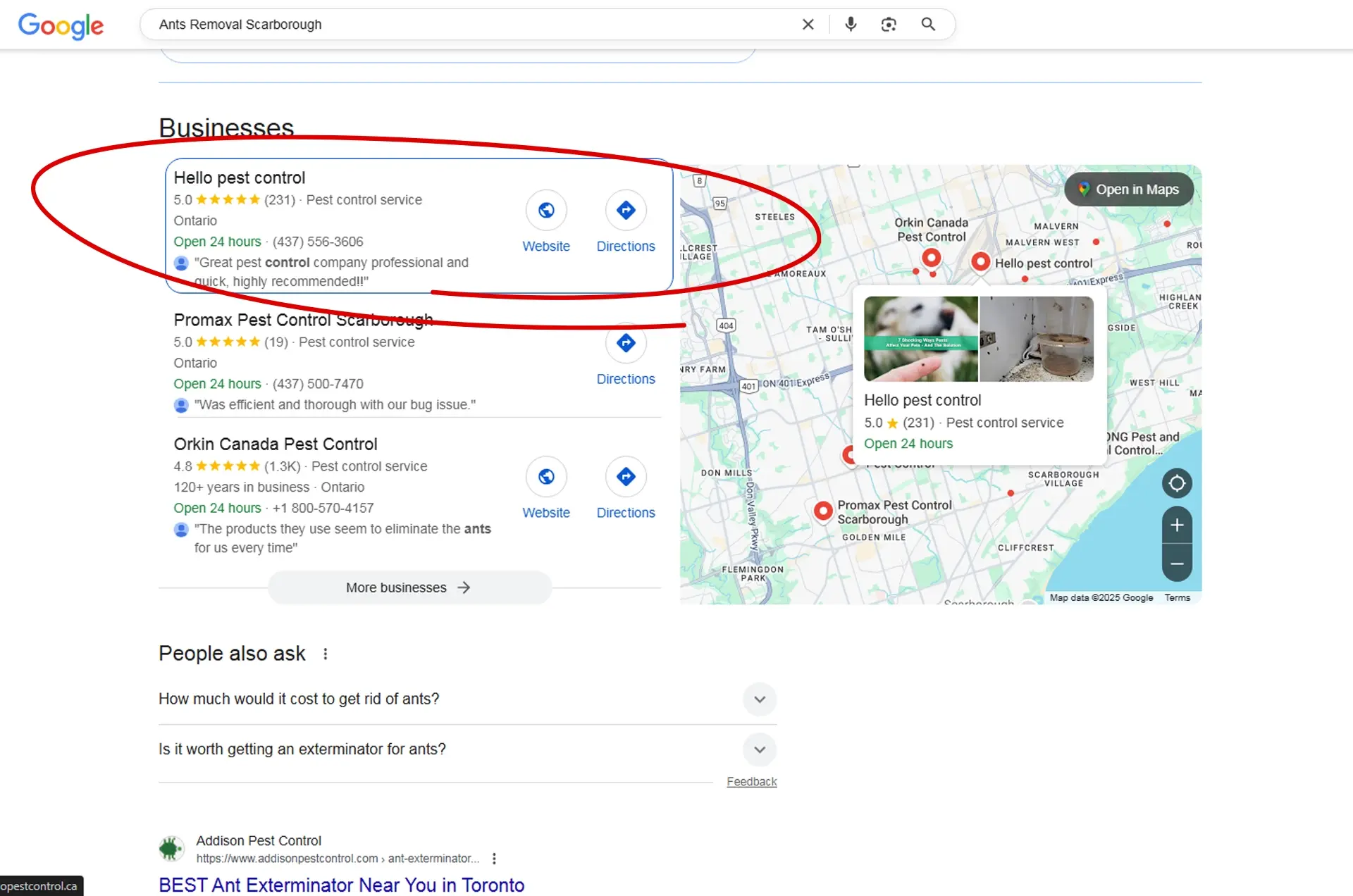Click map Terms link
Screen dimensions: 1353x896
(1177, 598)
